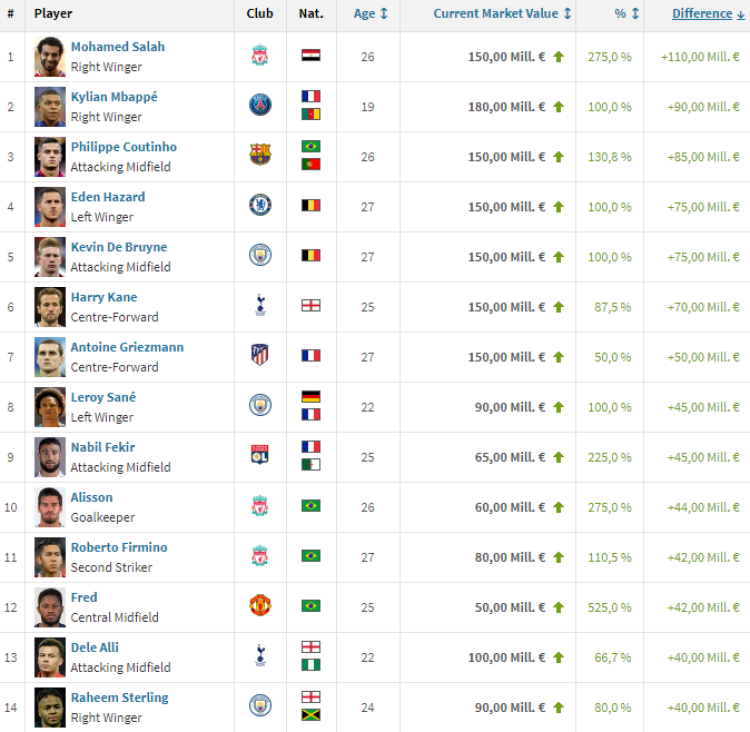Click Alisson's portrait thumbnail
This screenshot has width=750, height=732.
point(50,507)
